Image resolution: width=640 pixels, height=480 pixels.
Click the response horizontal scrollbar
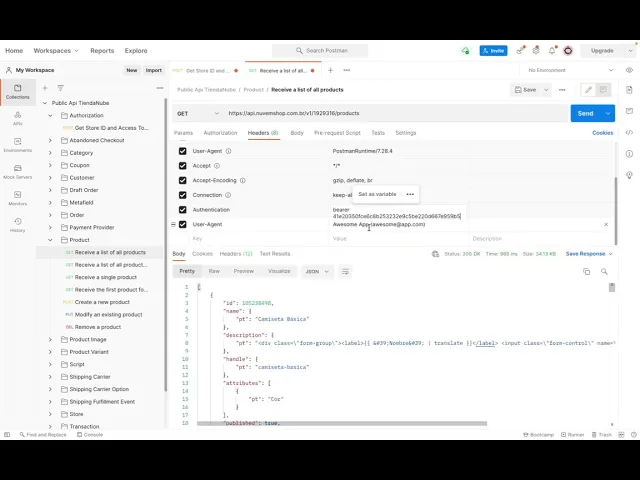[x=342, y=424]
